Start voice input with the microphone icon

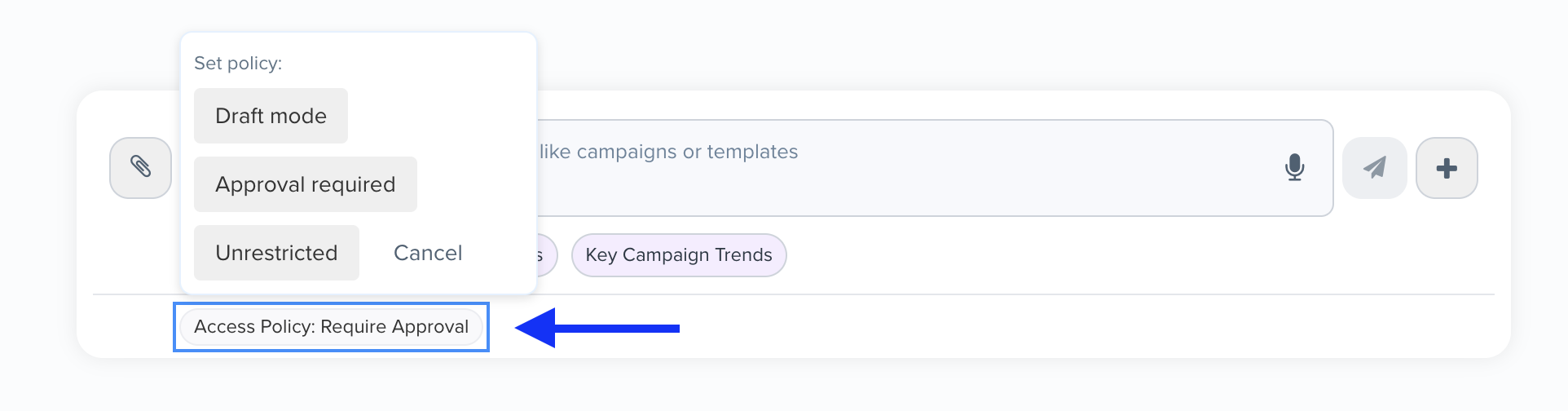click(1294, 167)
